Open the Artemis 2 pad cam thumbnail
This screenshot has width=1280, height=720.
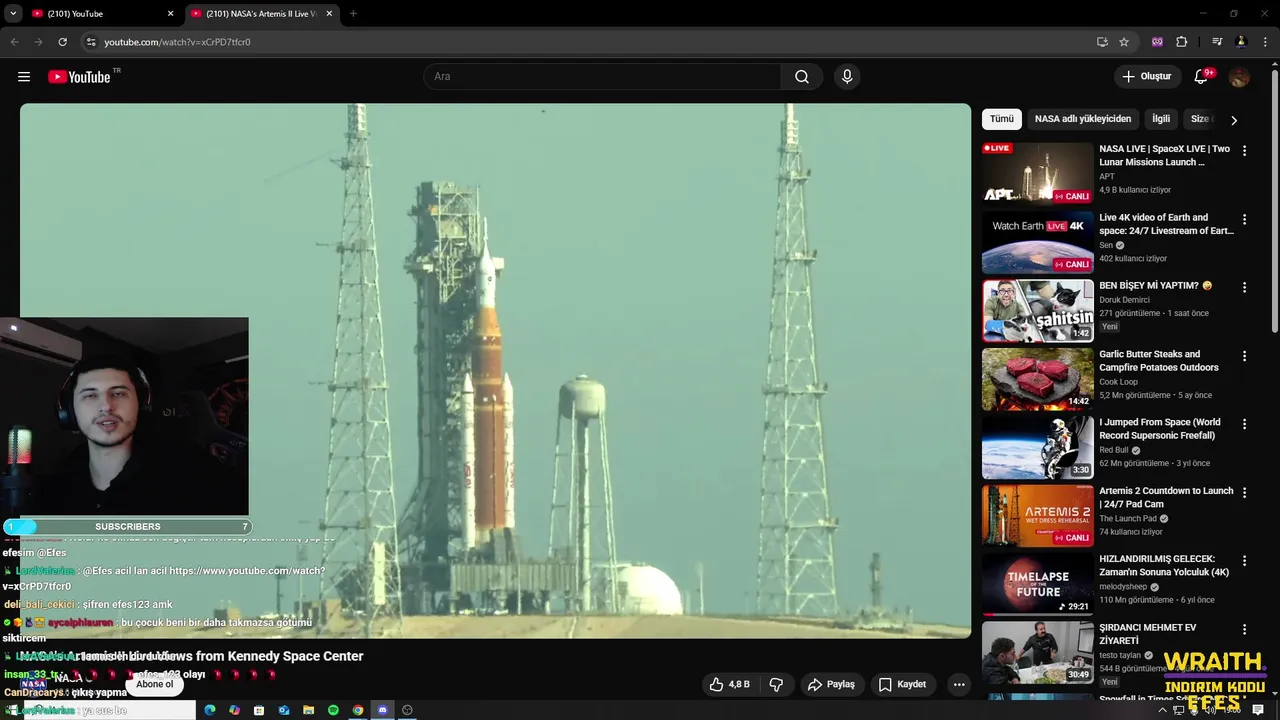1038,515
